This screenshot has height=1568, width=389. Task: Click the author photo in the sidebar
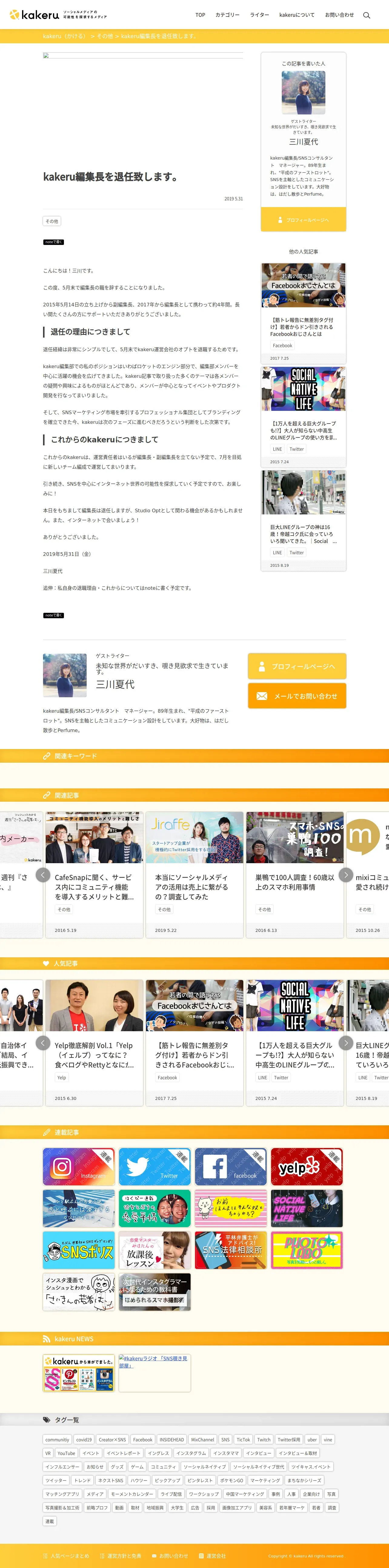coord(303,93)
